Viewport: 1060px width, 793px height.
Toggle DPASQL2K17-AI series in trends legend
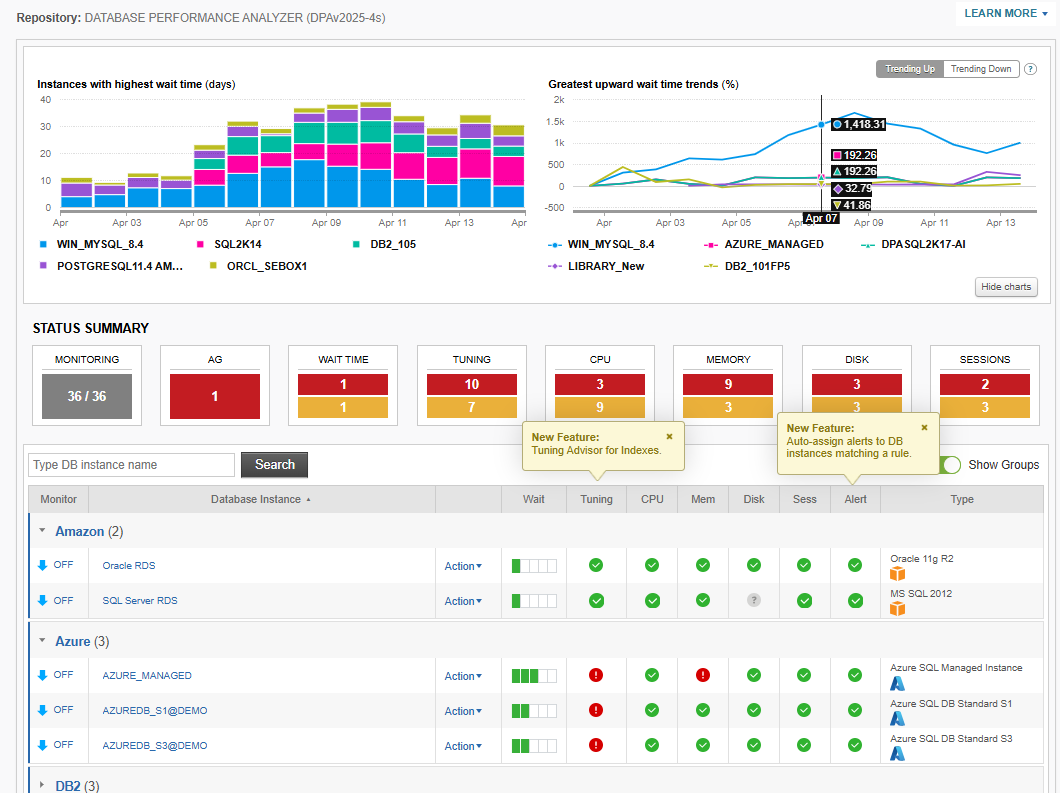(913, 244)
